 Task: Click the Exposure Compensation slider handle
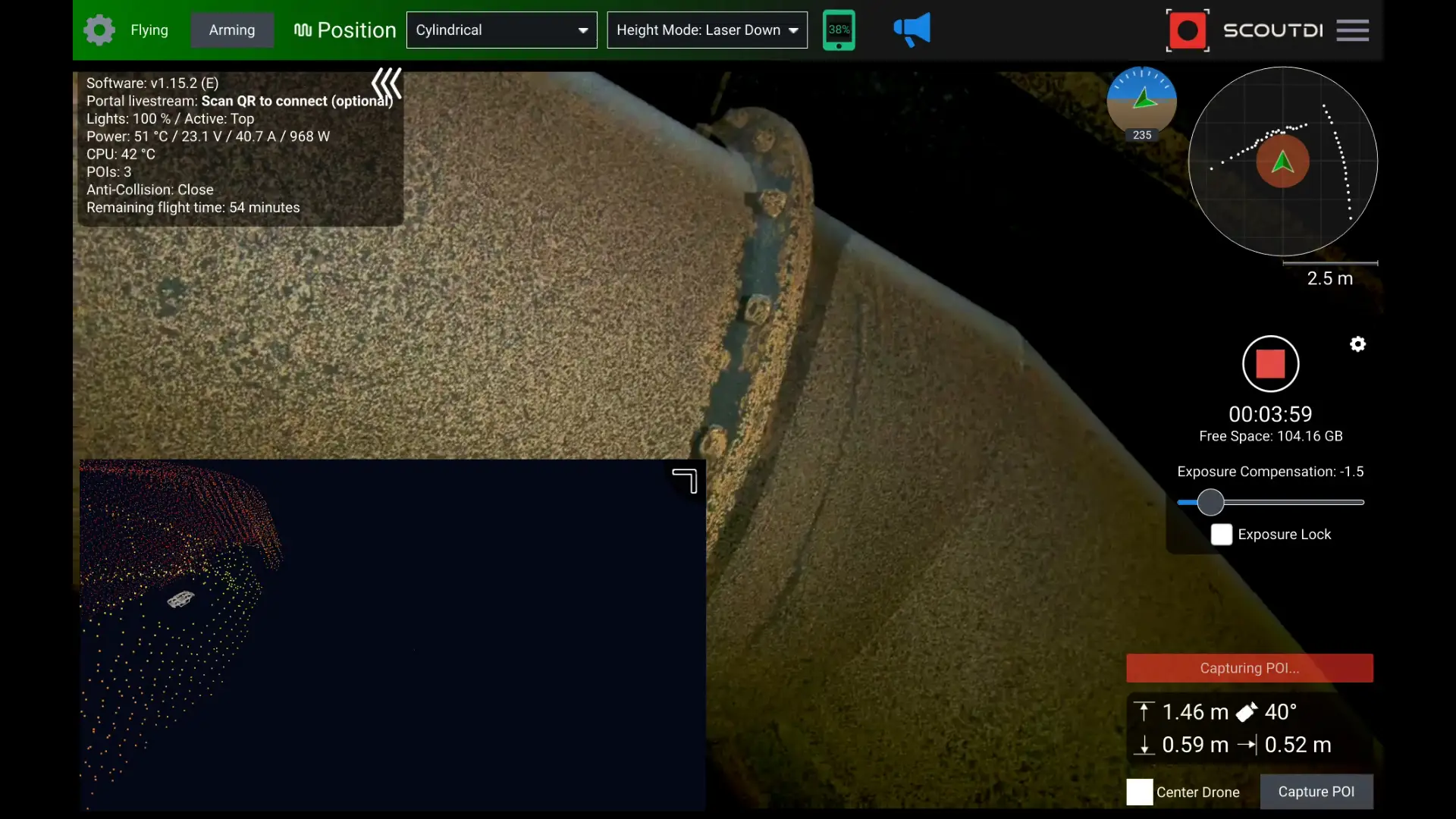pyautogui.click(x=1210, y=502)
